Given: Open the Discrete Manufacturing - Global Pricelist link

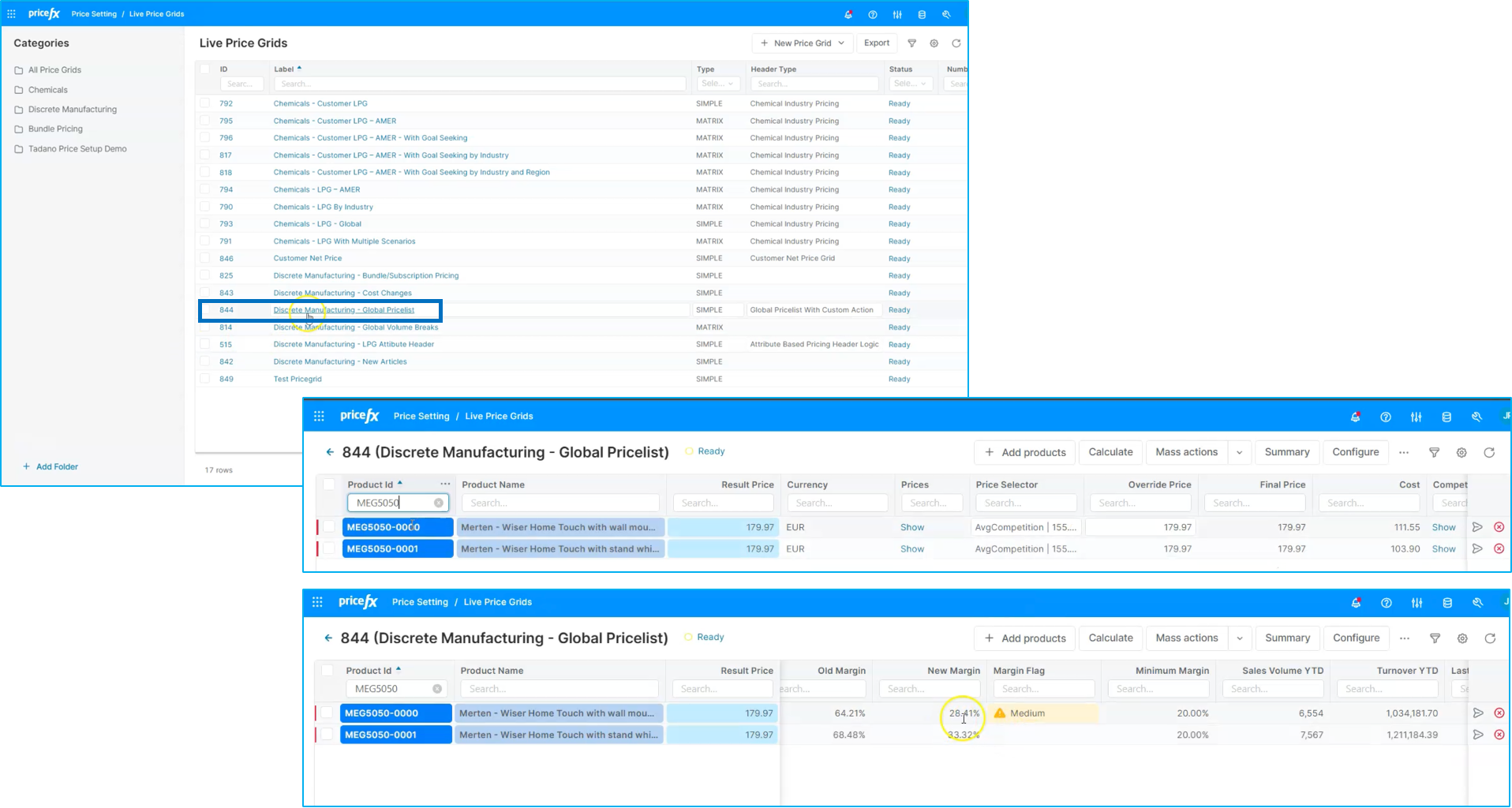Looking at the screenshot, I should (x=344, y=310).
